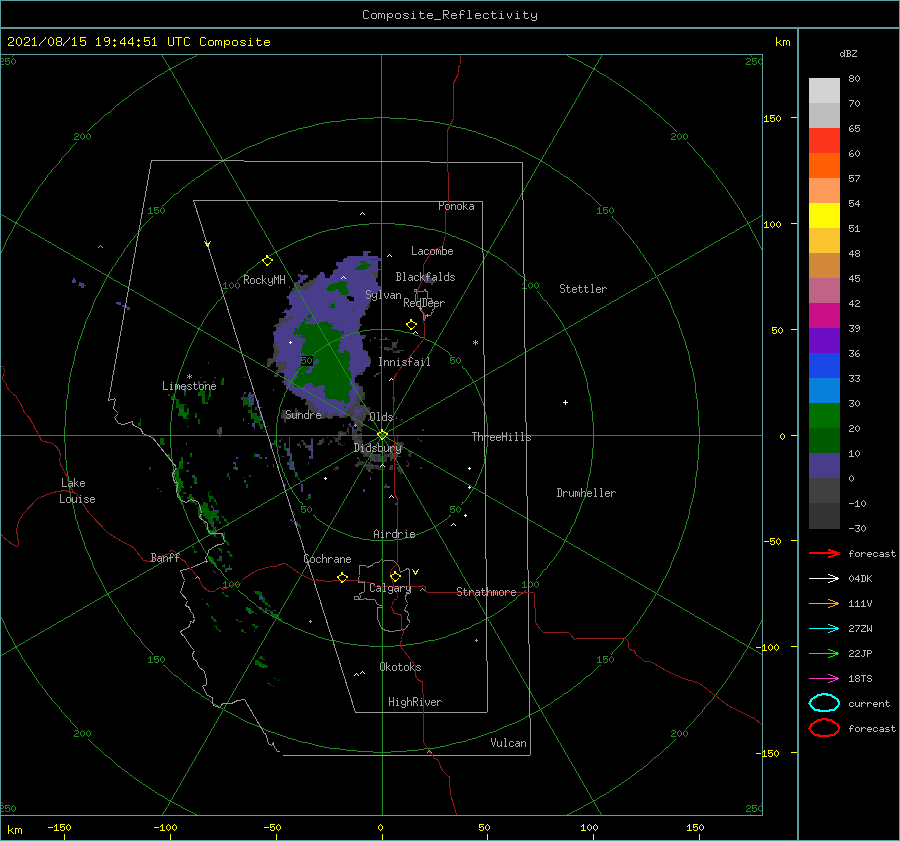
Task: Click the RedDeer city label
Action: [424, 303]
